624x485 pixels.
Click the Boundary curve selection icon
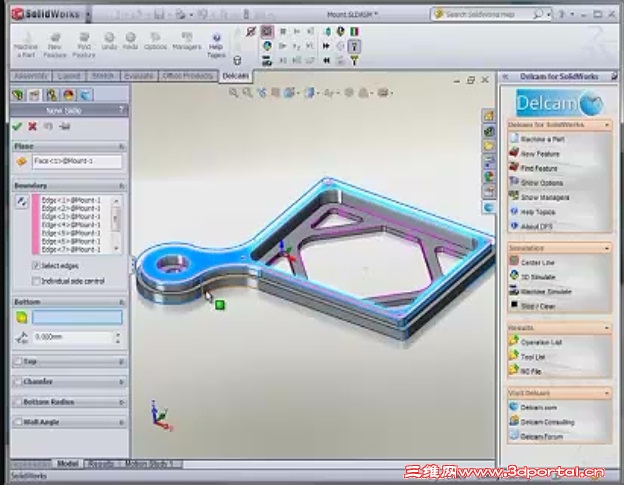21,202
